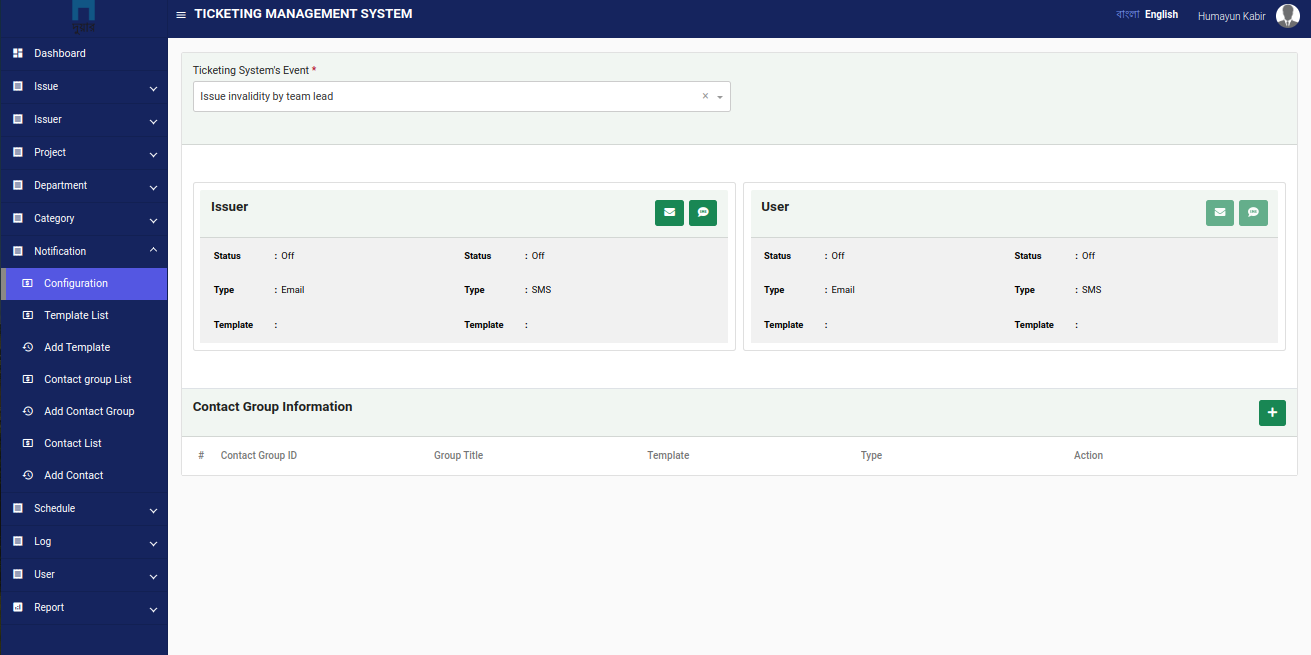This screenshot has width=1311, height=655.
Task: Click Contact Group Information heading
Action: [x=273, y=407]
